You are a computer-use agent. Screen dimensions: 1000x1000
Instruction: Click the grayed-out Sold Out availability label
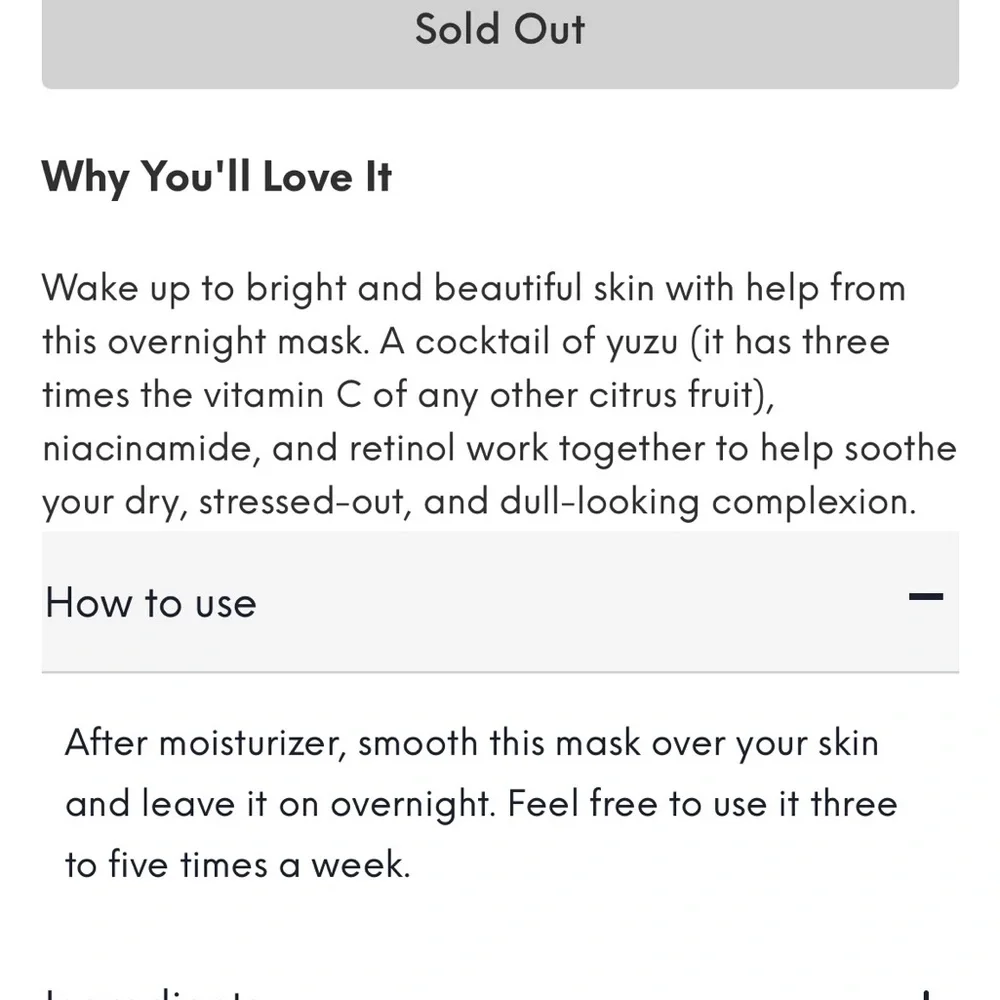coord(500,30)
